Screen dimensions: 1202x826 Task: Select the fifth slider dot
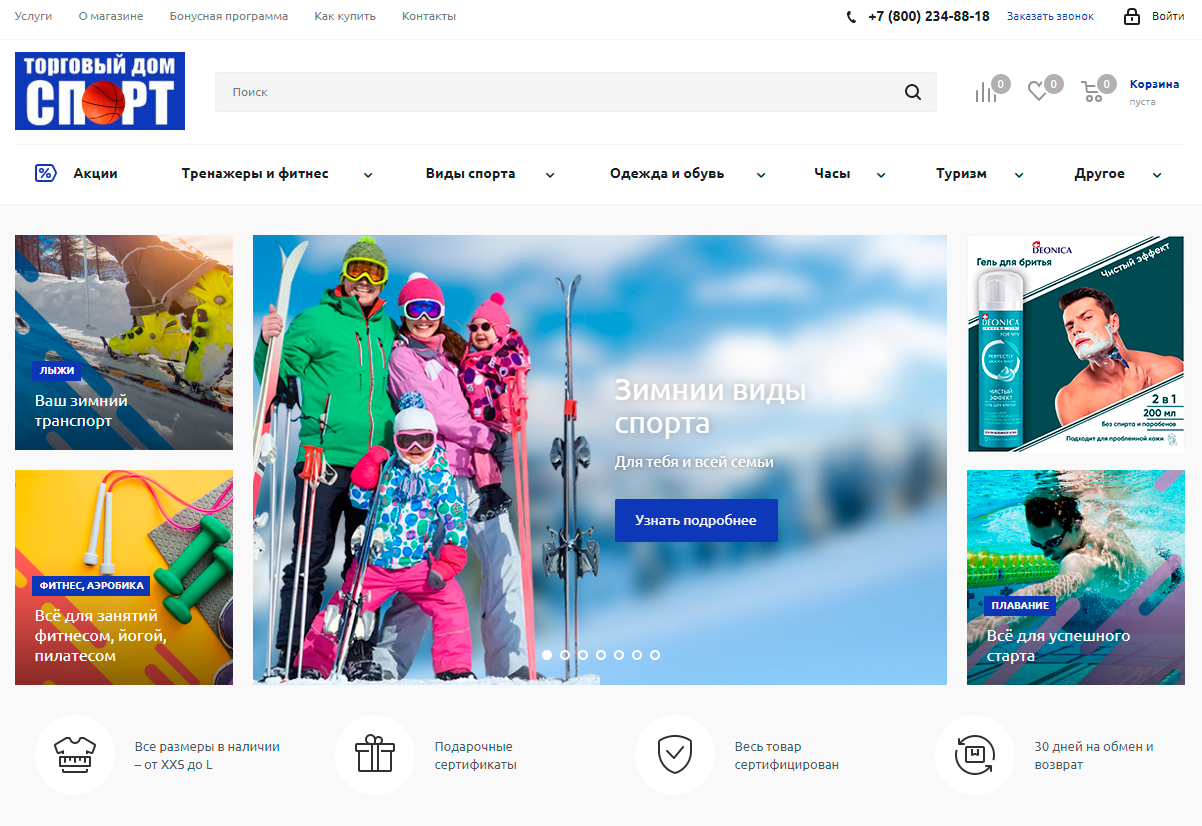click(619, 655)
